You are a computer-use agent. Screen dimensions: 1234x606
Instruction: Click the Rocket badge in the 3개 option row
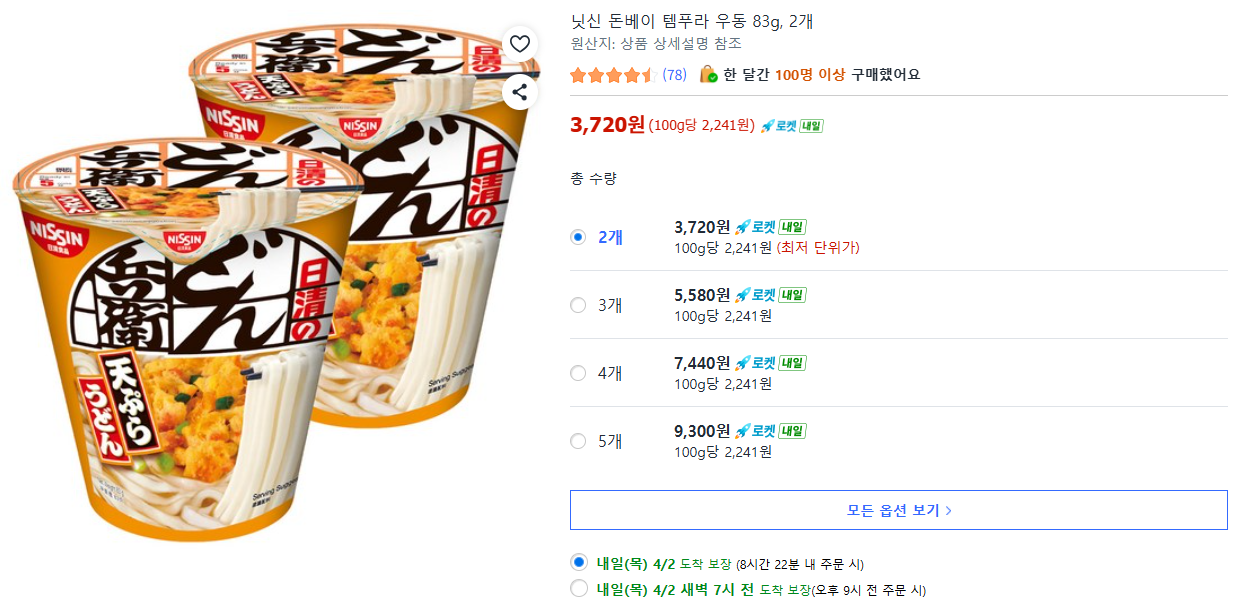click(756, 295)
